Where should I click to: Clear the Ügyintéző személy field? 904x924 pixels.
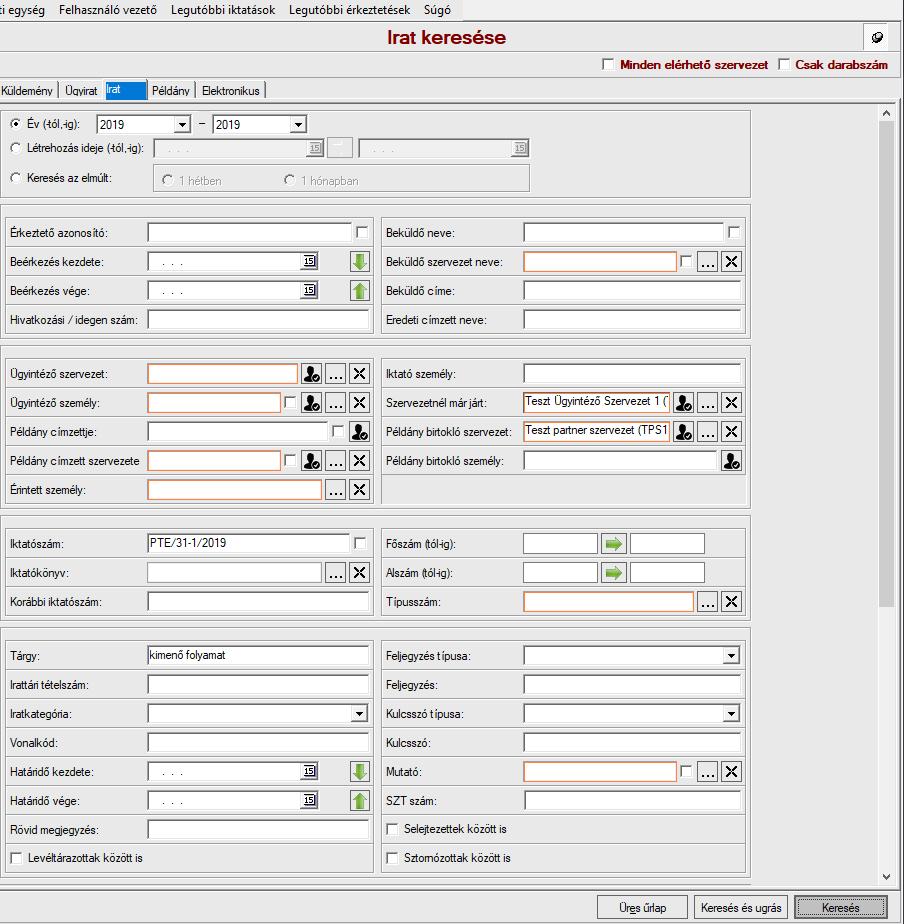(x=359, y=402)
